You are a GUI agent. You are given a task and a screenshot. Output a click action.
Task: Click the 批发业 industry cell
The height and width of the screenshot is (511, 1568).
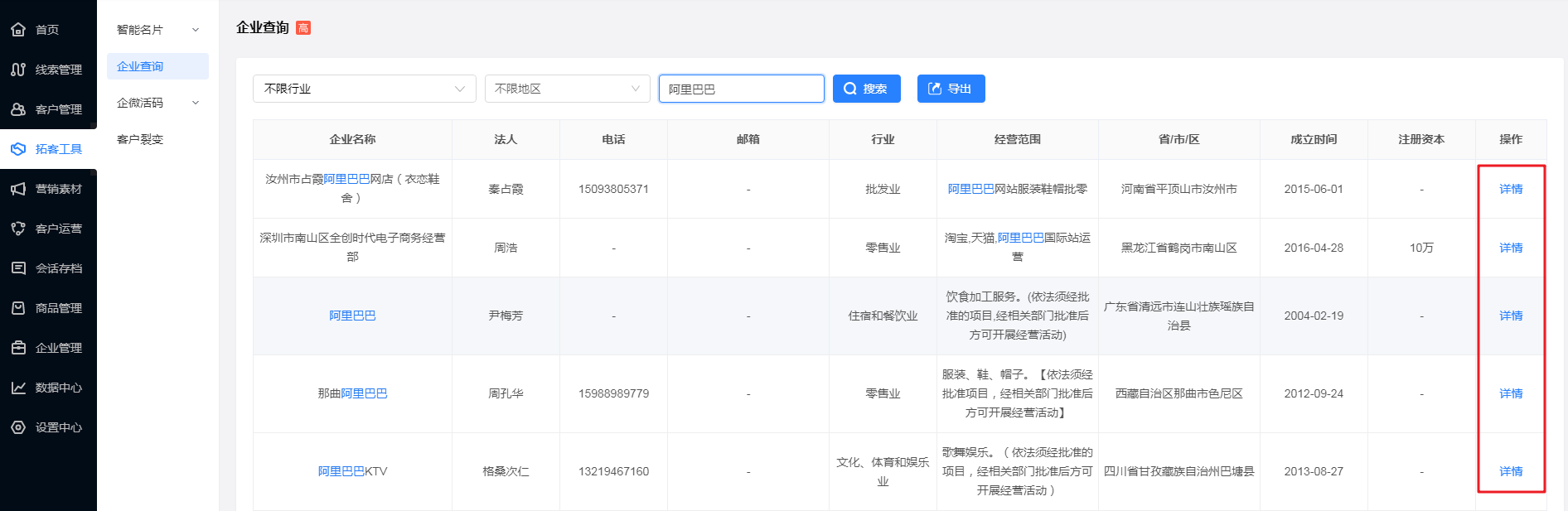click(x=883, y=189)
